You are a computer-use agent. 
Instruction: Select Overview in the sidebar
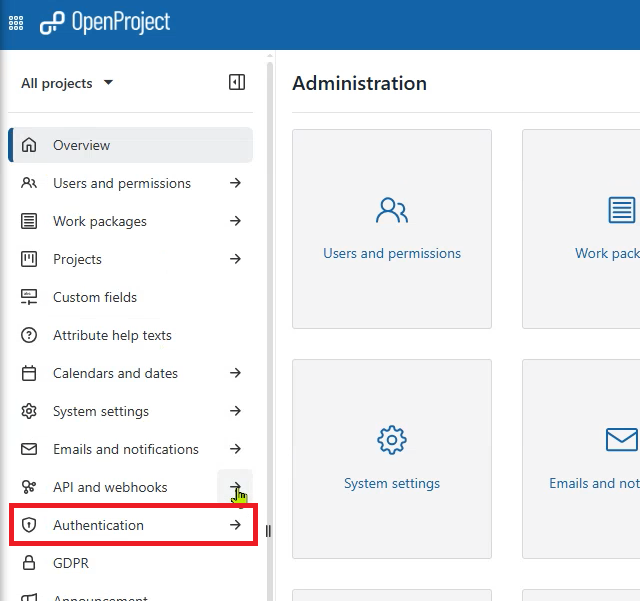(131, 145)
